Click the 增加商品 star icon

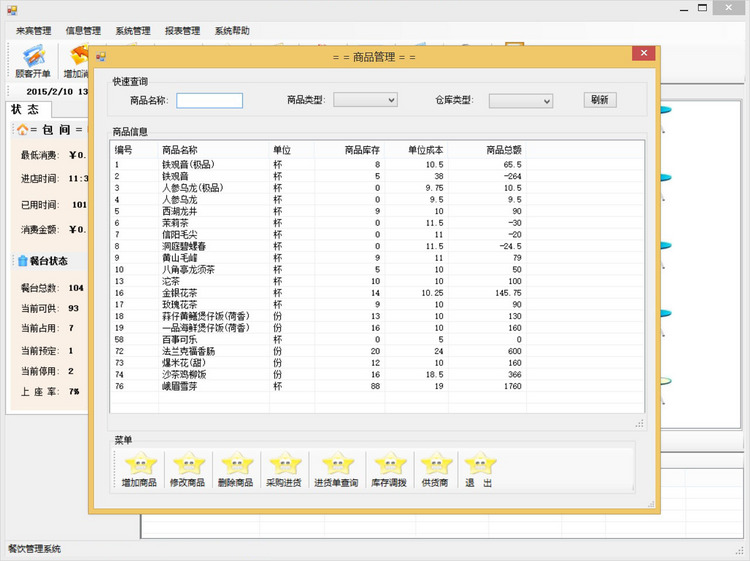tap(139, 466)
